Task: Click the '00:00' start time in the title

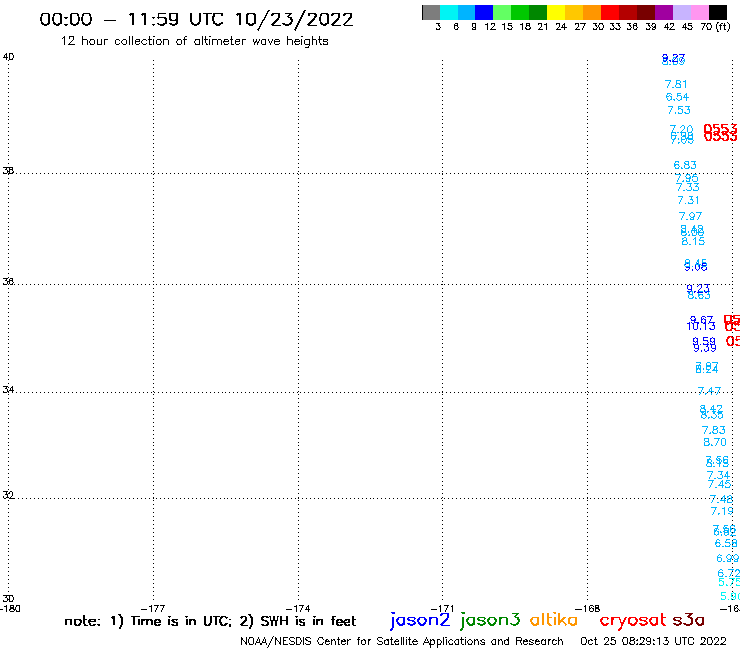Action: (x=66, y=19)
